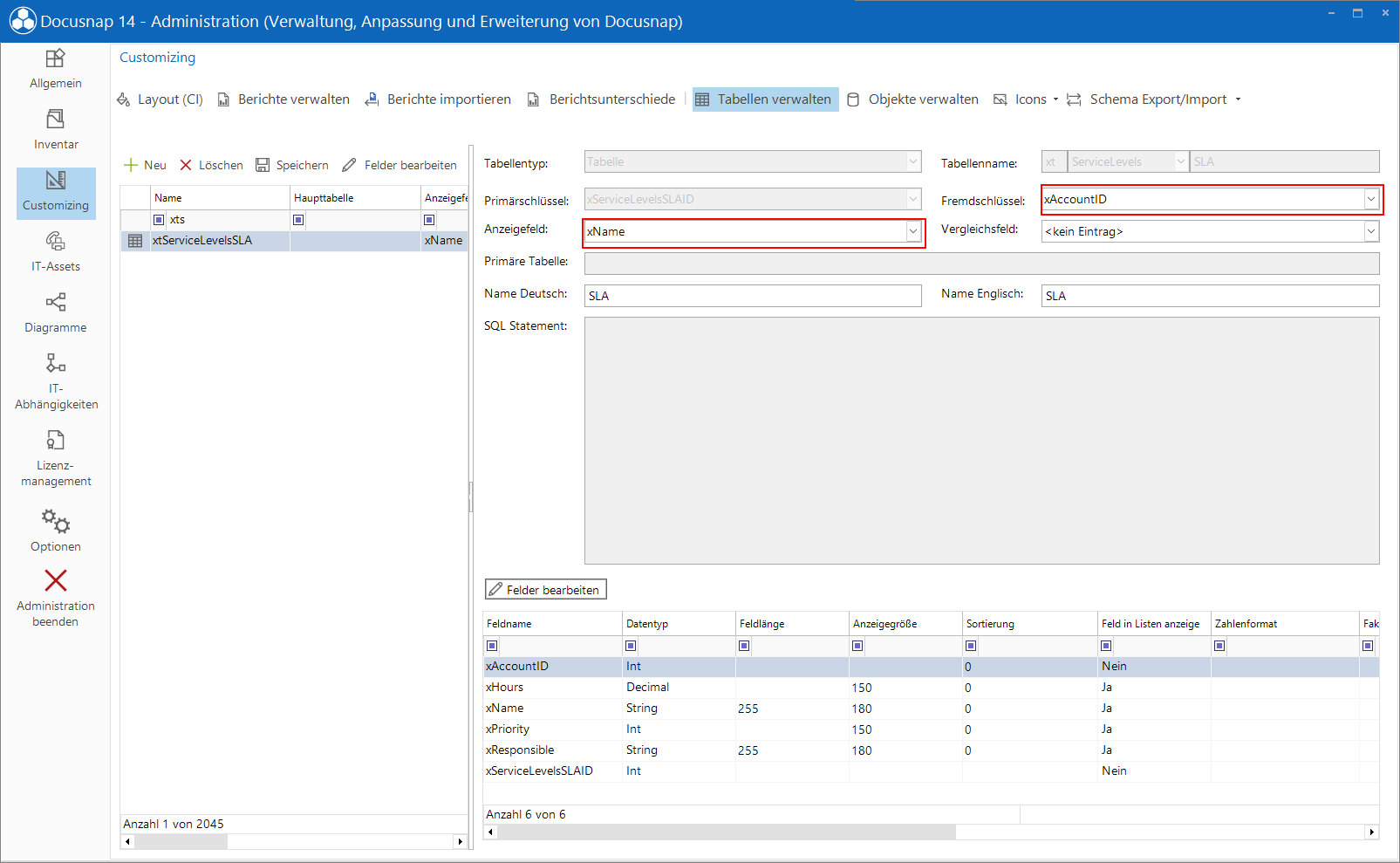Open the Allgemein sidebar section
The width and height of the screenshot is (1400, 863).
(56, 70)
